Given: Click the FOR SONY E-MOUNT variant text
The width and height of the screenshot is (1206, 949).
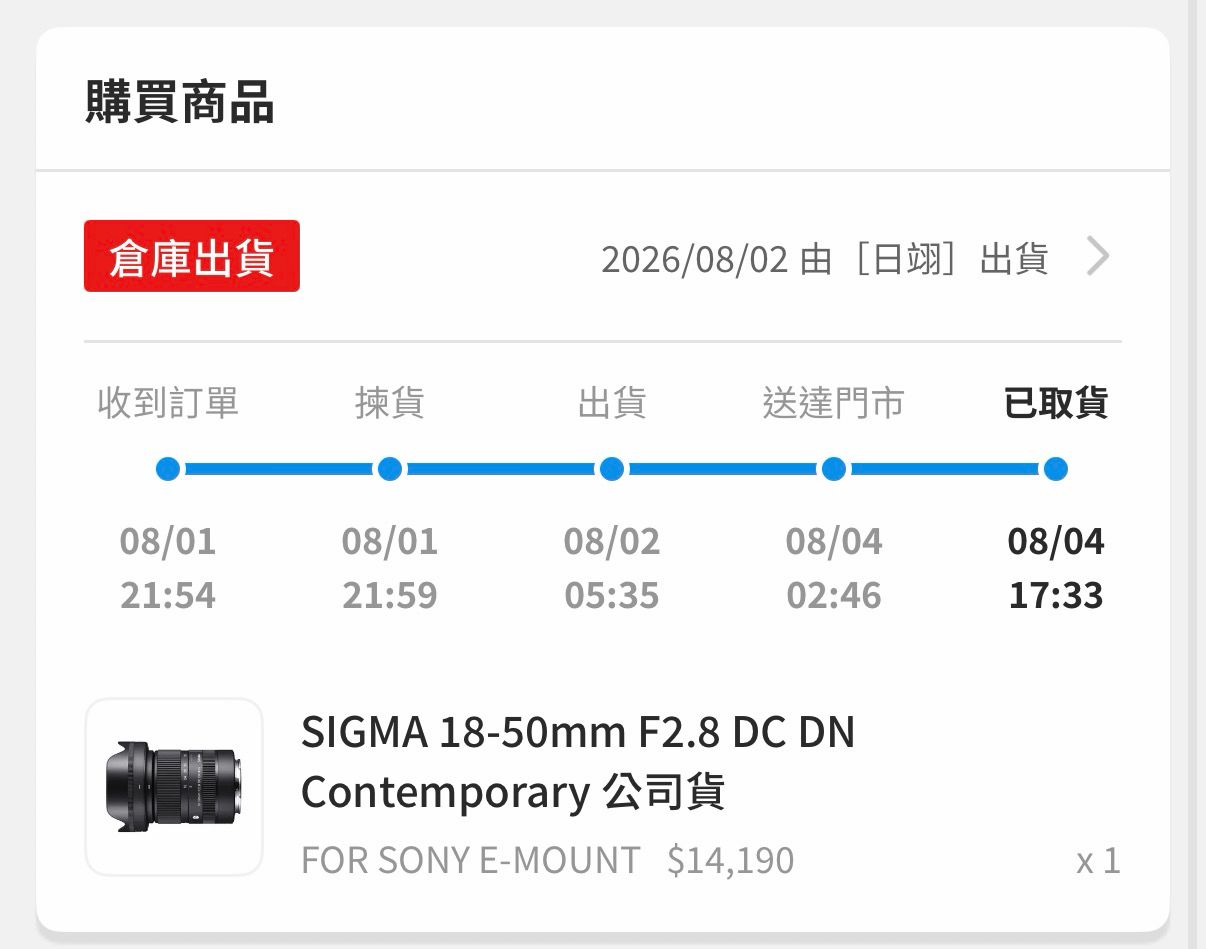Looking at the screenshot, I should click(470, 860).
